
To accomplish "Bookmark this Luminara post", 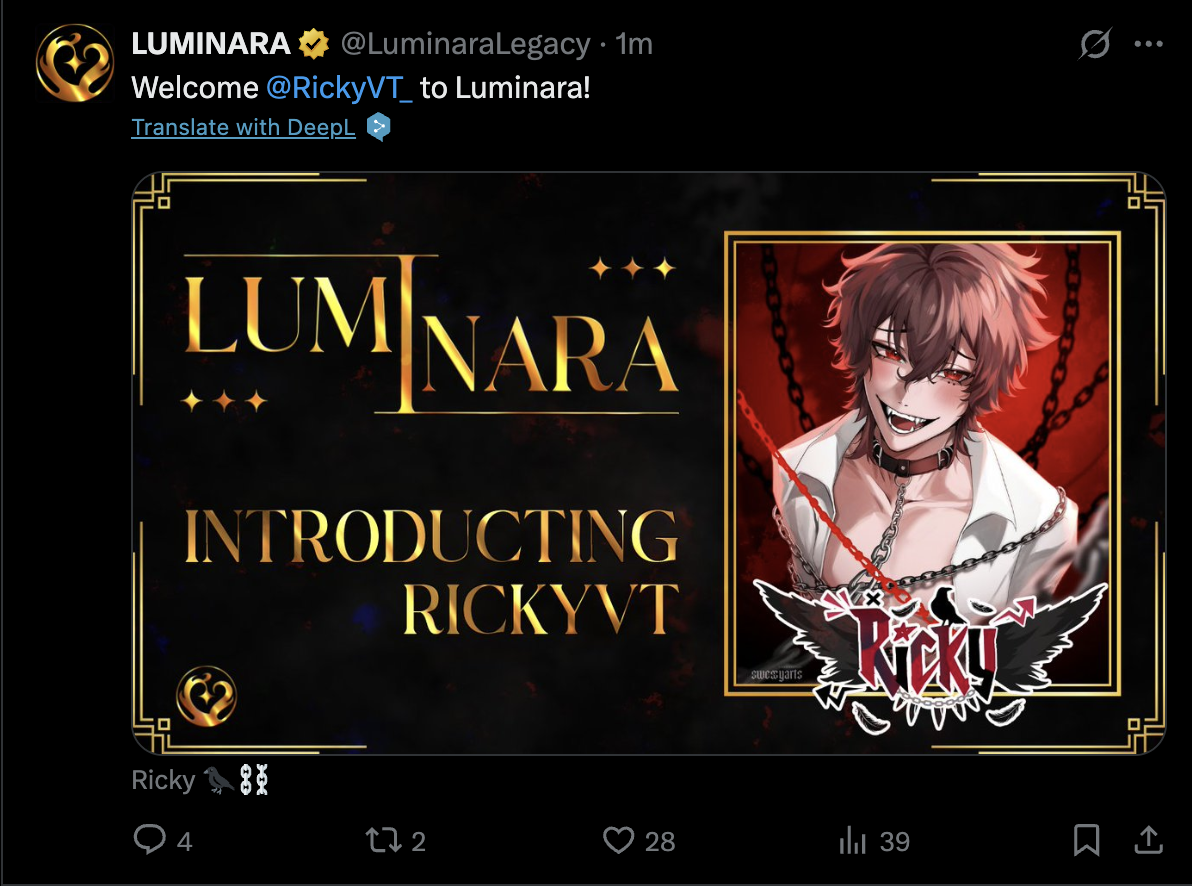I will 1086,840.
